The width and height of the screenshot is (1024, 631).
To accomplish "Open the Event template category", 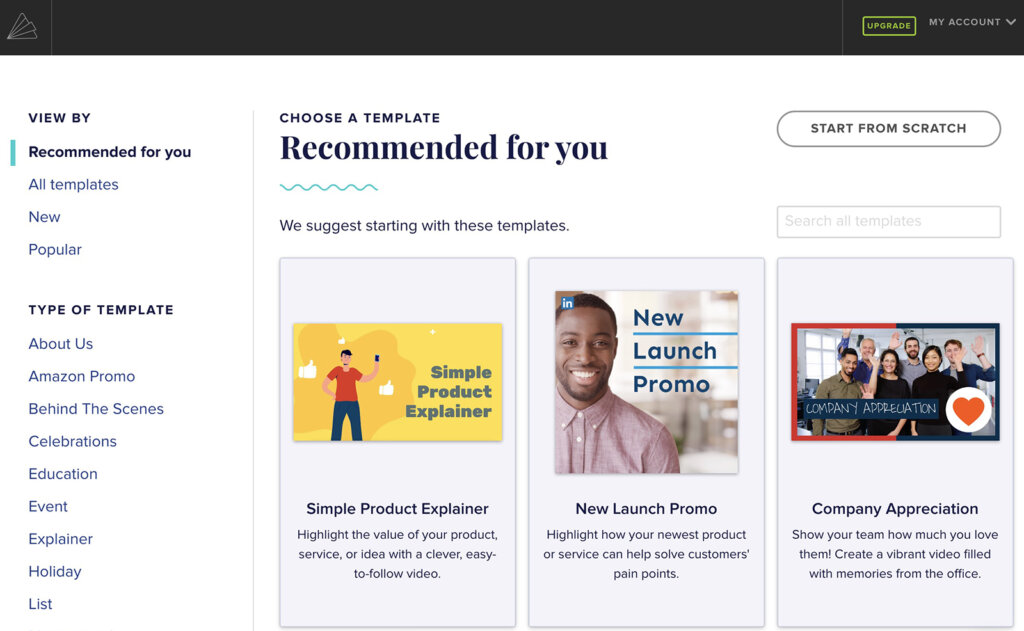I will point(47,506).
